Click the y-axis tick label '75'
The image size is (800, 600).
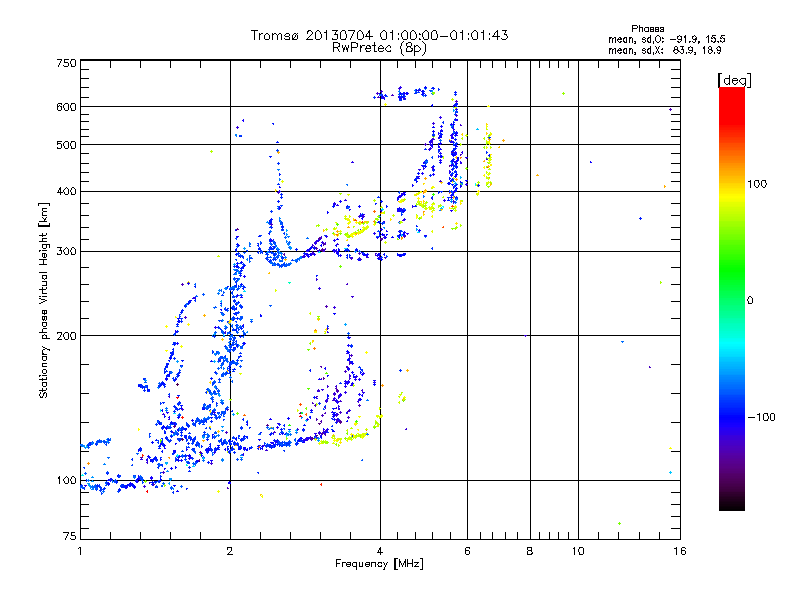[x=70, y=536]
